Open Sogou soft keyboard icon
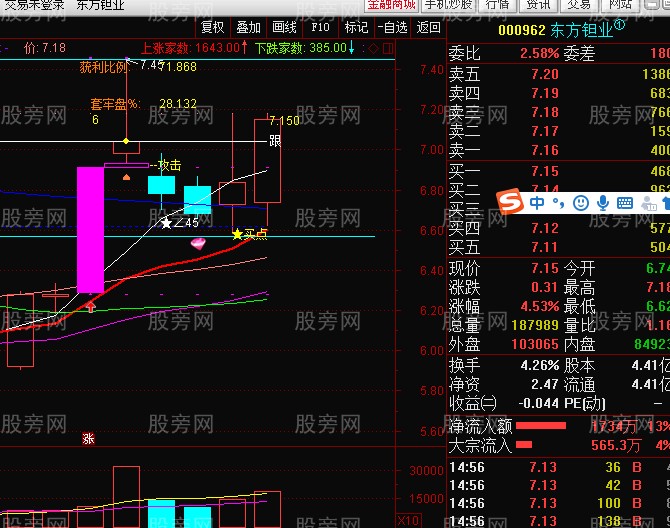The height and width of the screenshot is (528, 670). 625,202
